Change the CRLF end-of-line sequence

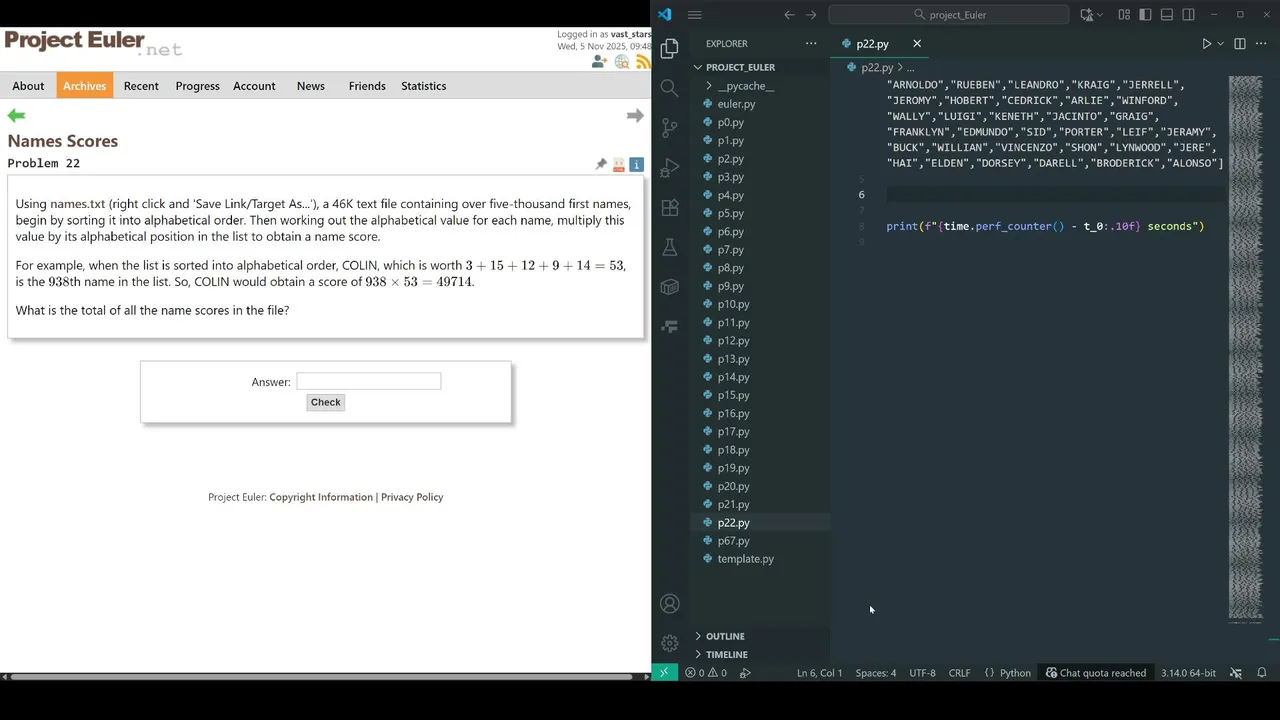(x=959, y=673)
